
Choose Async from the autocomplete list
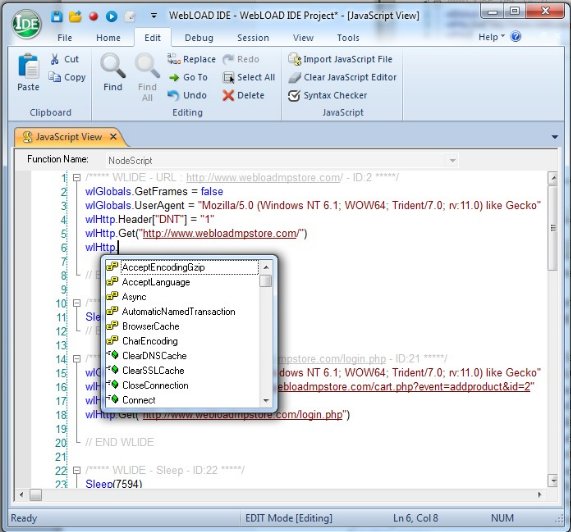tap(182, 297)
